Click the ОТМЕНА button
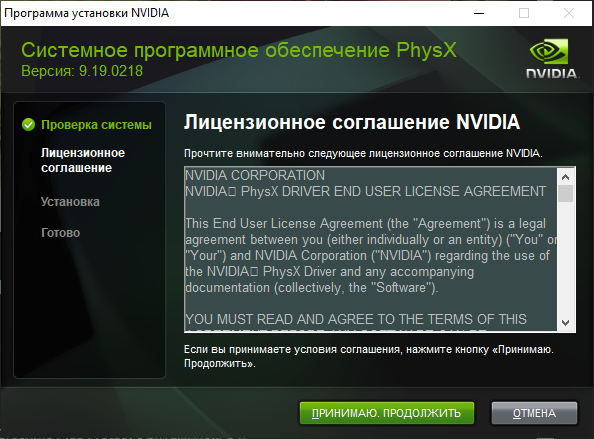594x439 pixels. tap(534, 413)
